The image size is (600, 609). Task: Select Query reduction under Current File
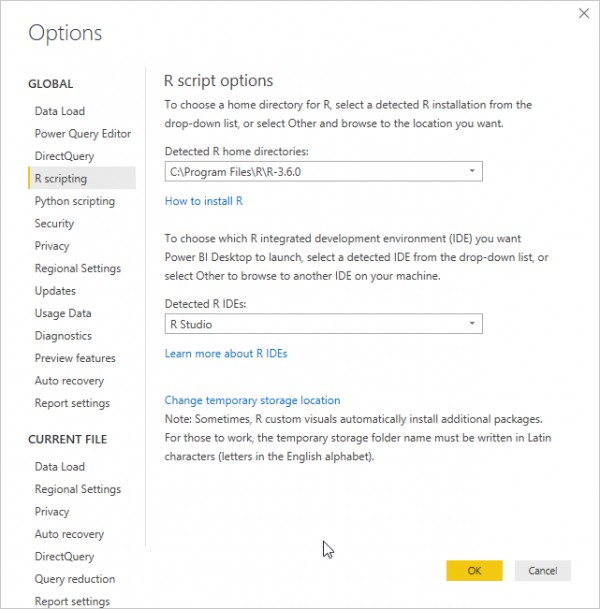coord(75,579)
